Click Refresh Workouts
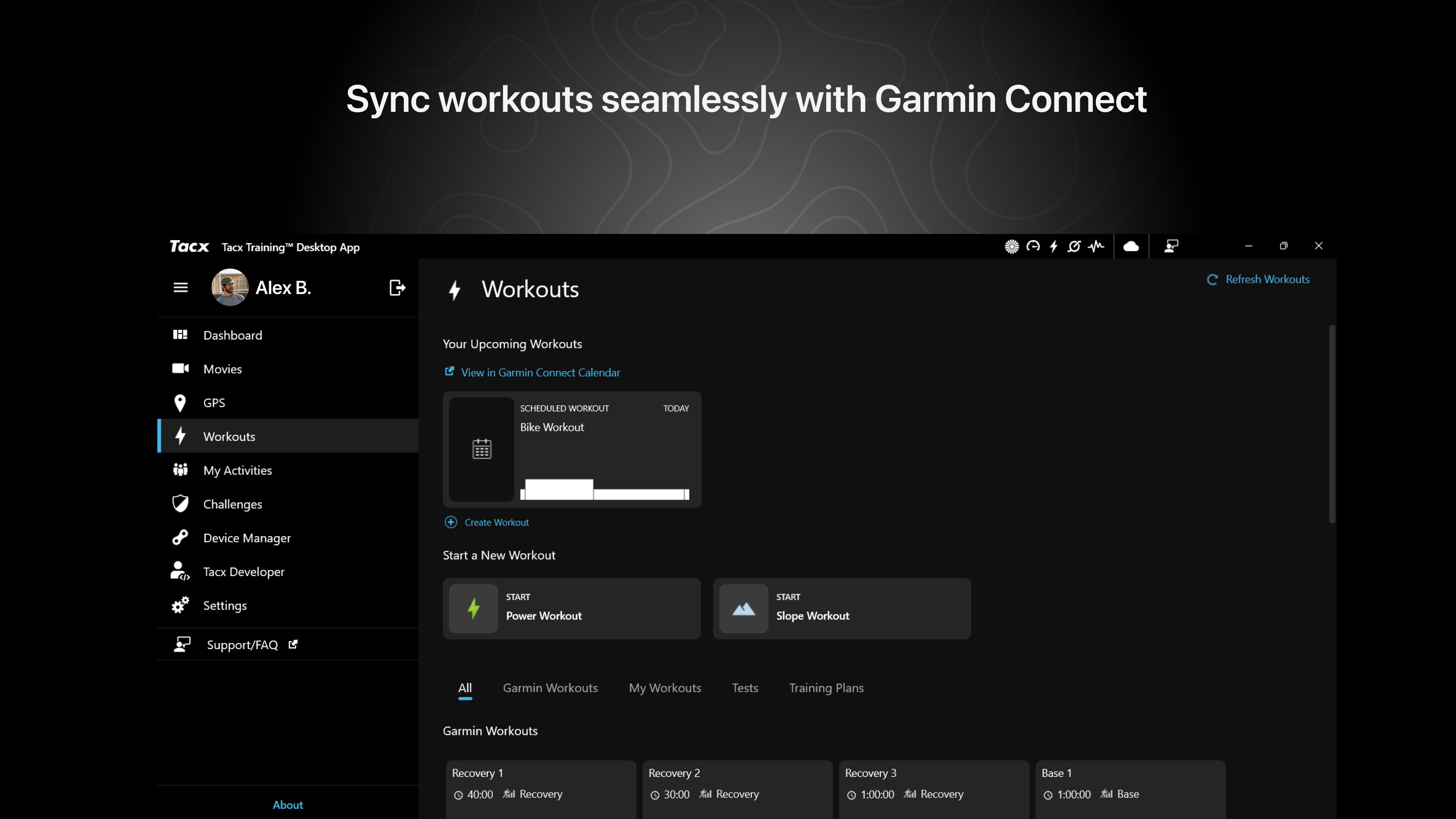This screenshot has height=819, width=1456. [1258, 279]
